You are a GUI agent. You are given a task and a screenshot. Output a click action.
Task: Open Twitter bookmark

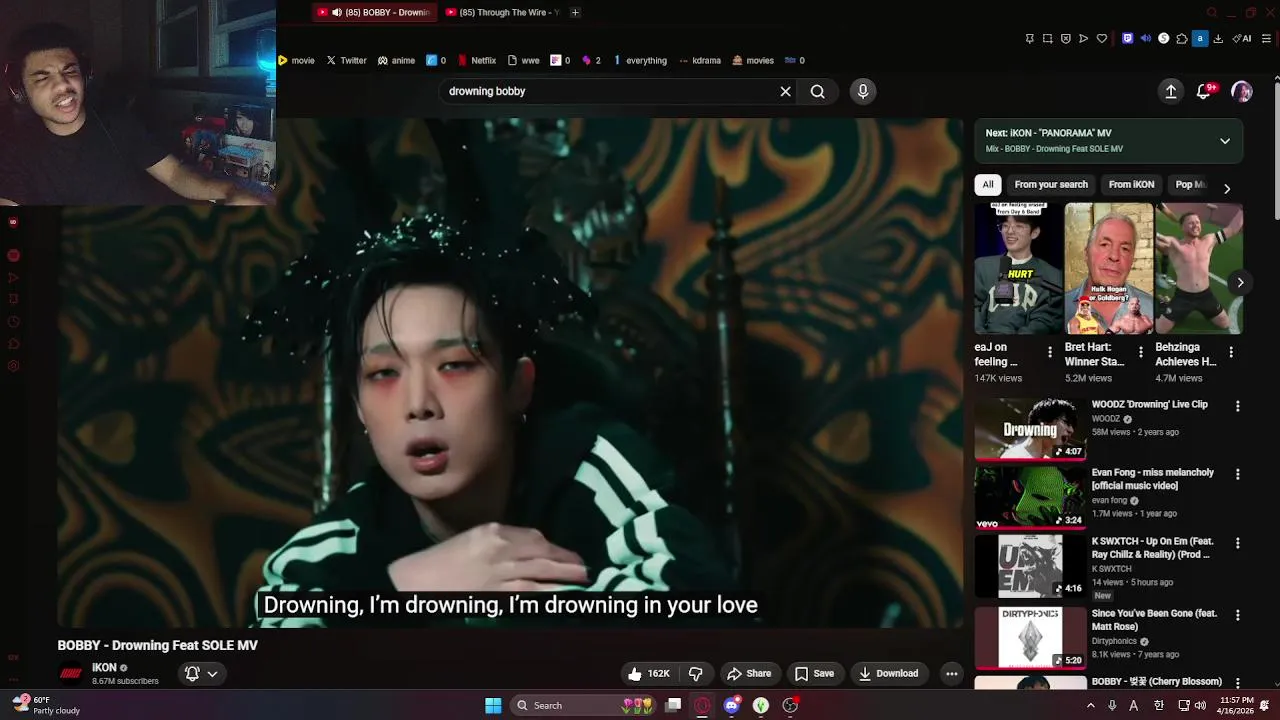(x=346, y=60)
